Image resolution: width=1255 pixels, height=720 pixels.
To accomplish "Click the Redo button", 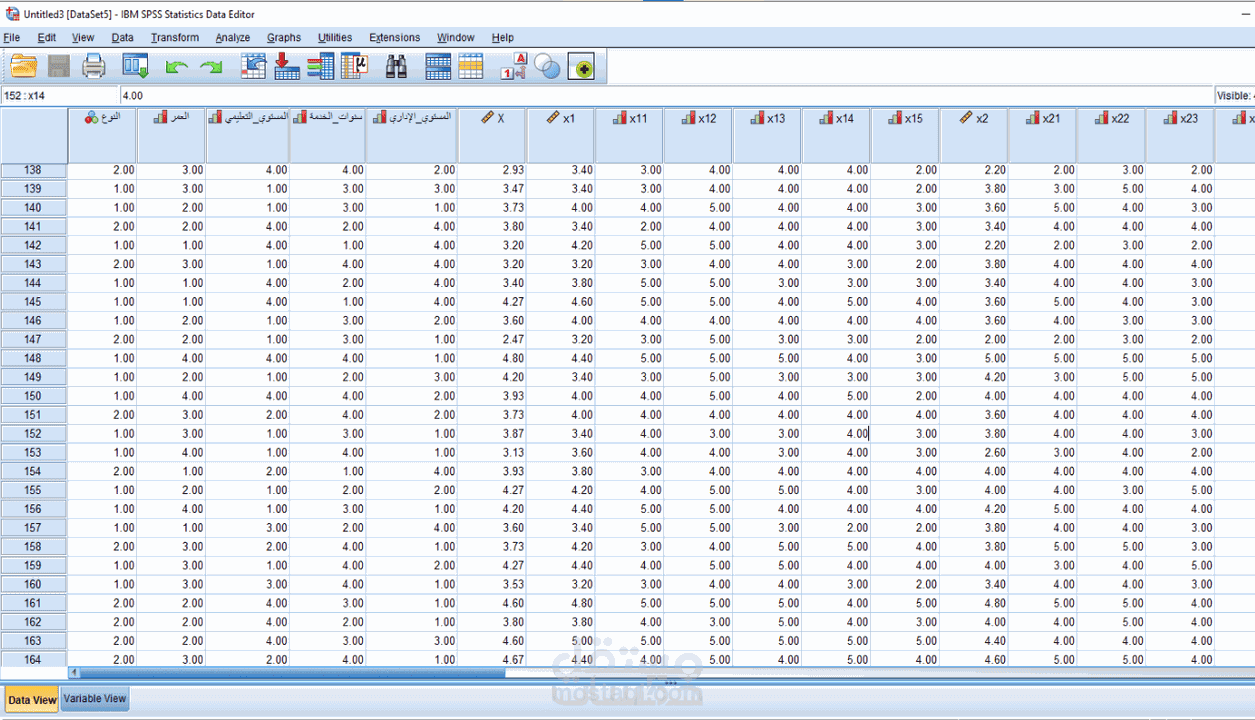I will [x=210, y=66].
